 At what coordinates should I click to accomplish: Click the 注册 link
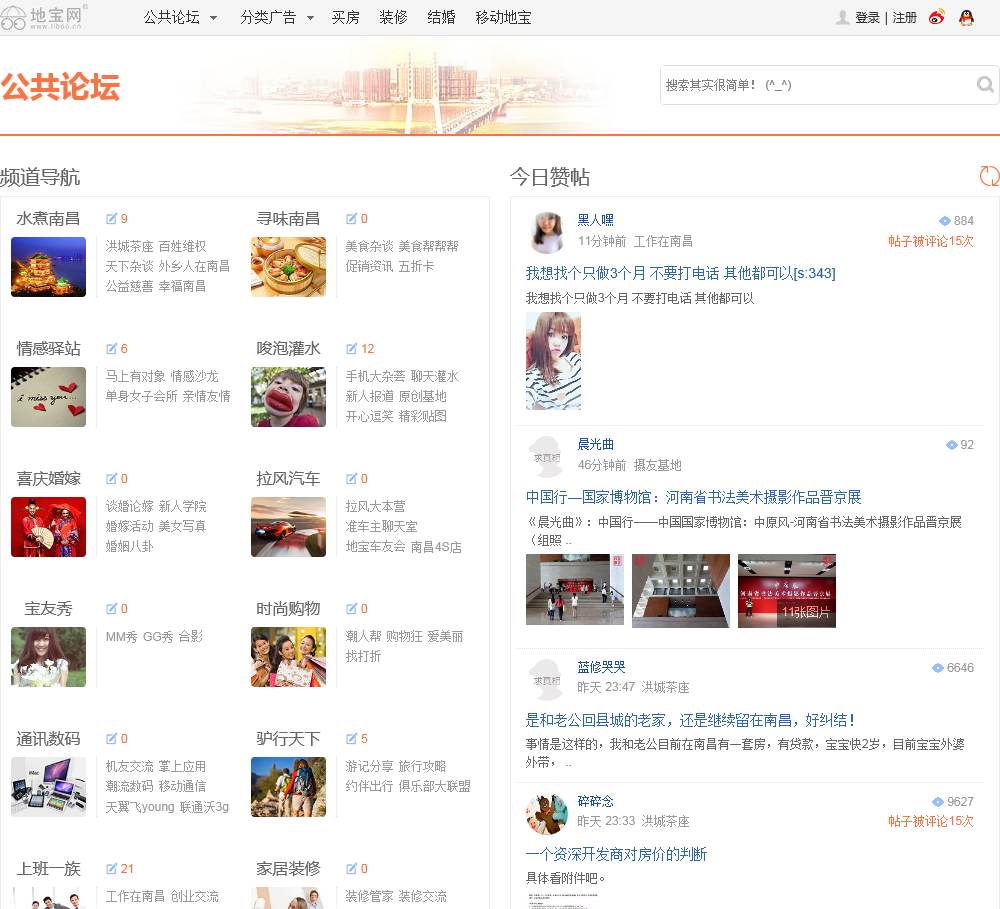tap(904, 18)
